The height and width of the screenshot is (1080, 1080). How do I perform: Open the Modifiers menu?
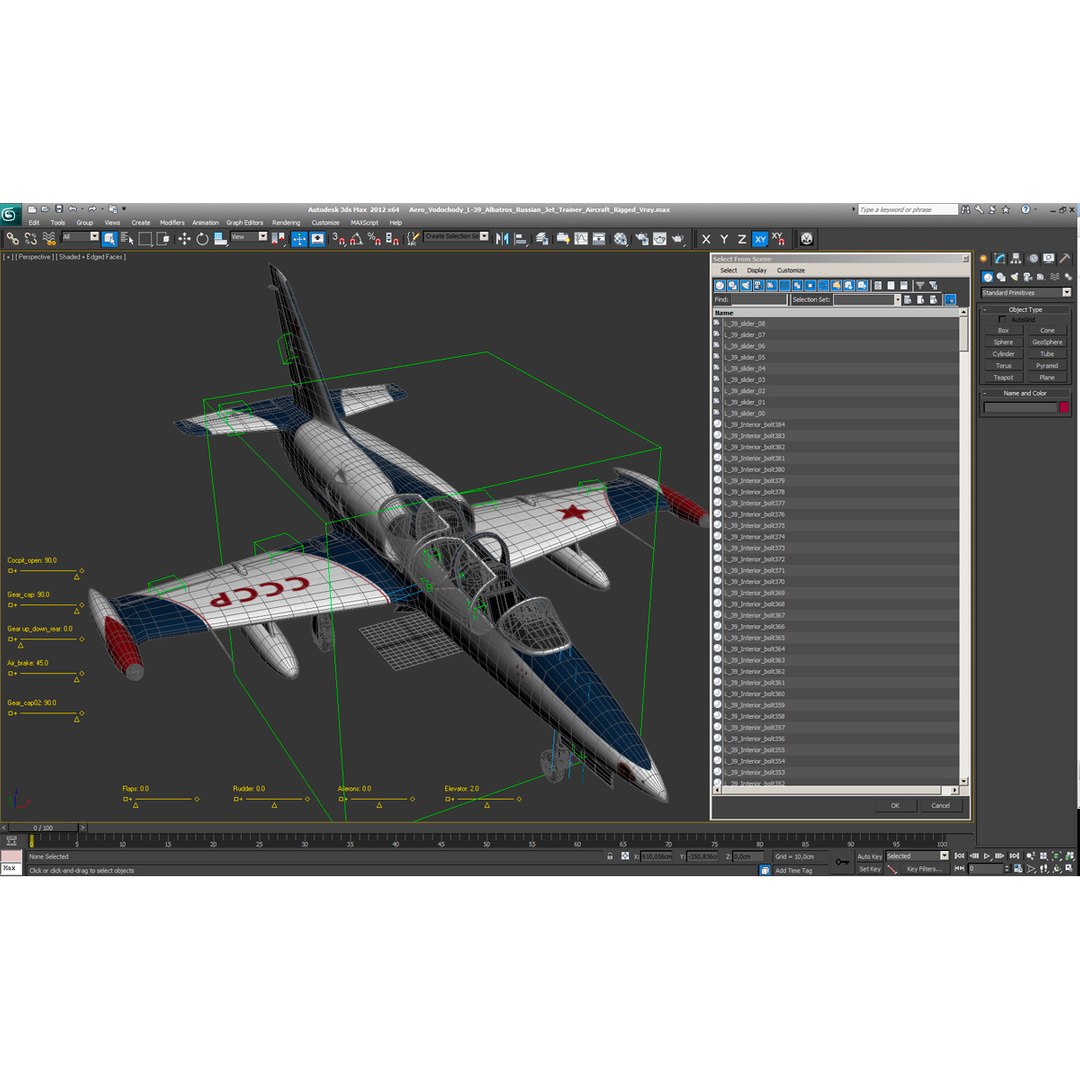click(x=172, y=222)
